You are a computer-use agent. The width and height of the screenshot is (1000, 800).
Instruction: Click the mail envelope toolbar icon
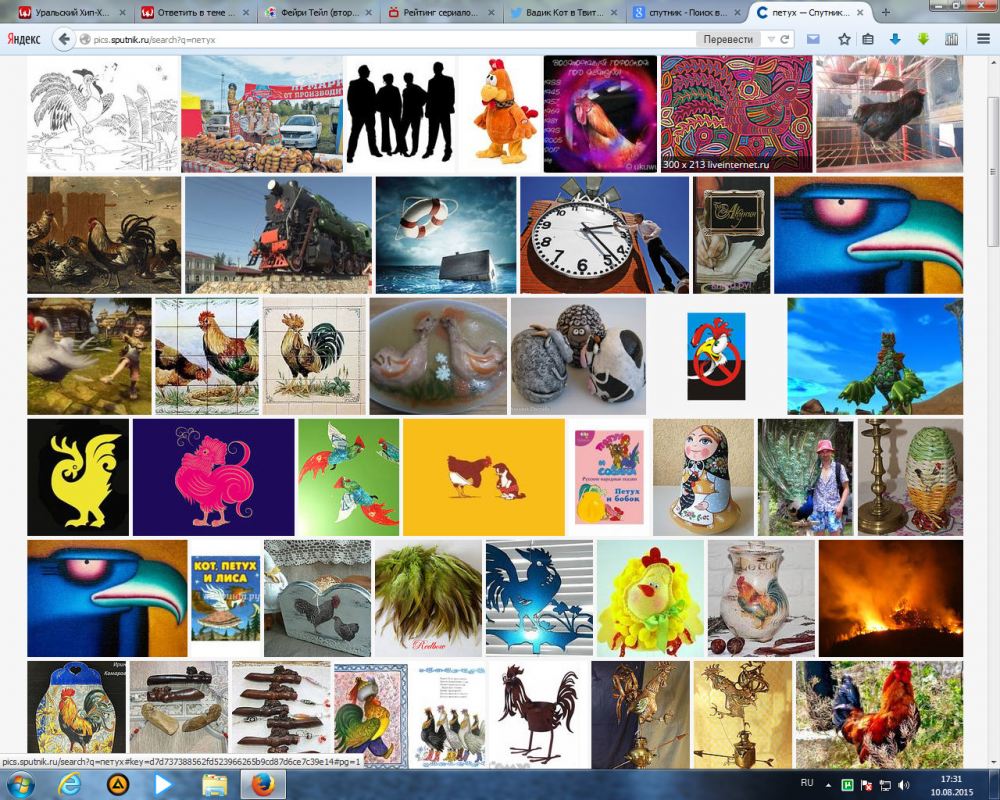click(814, 39)
